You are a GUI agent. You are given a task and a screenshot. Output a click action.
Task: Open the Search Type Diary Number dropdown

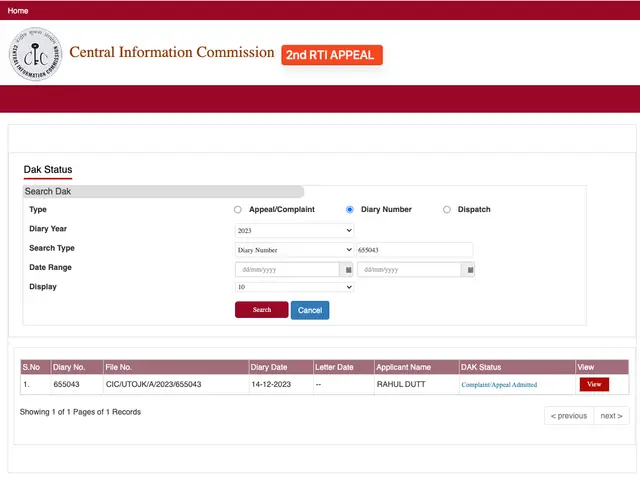click(294, 250)
